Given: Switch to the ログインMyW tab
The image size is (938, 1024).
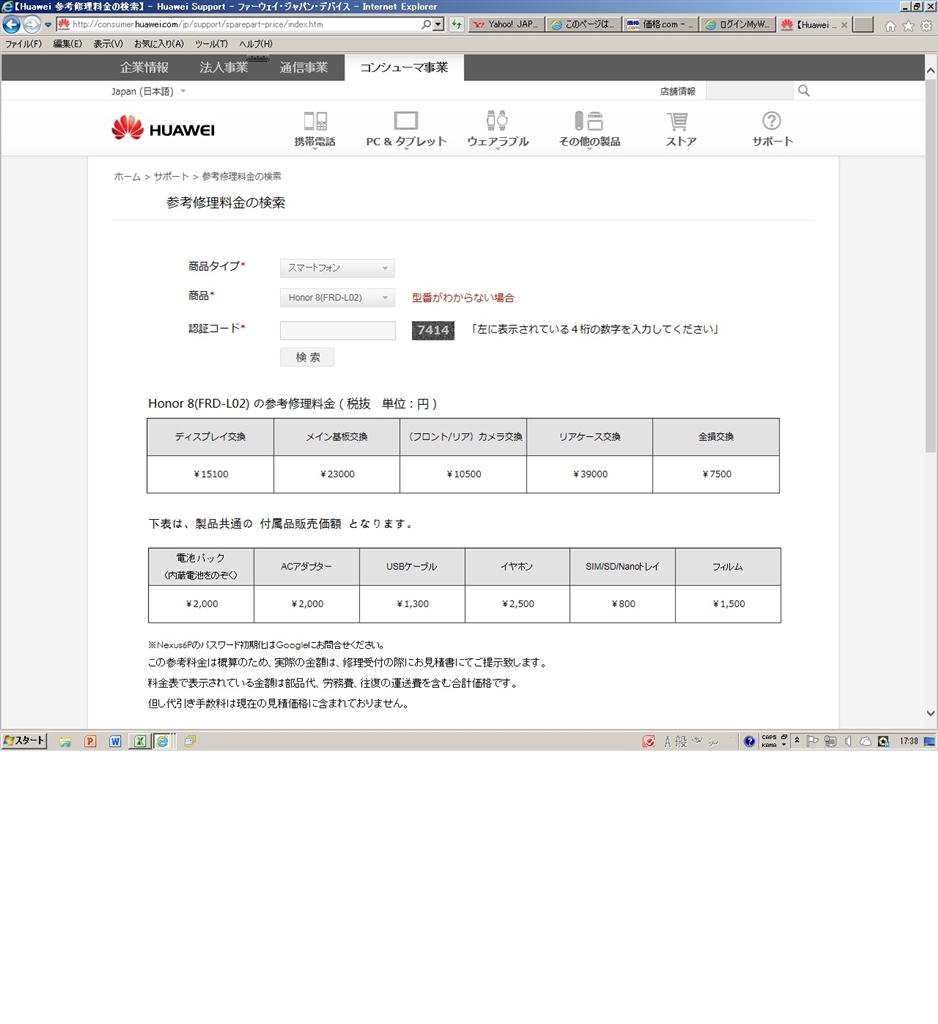Looking at the screenshot, I should click(738, 25).
